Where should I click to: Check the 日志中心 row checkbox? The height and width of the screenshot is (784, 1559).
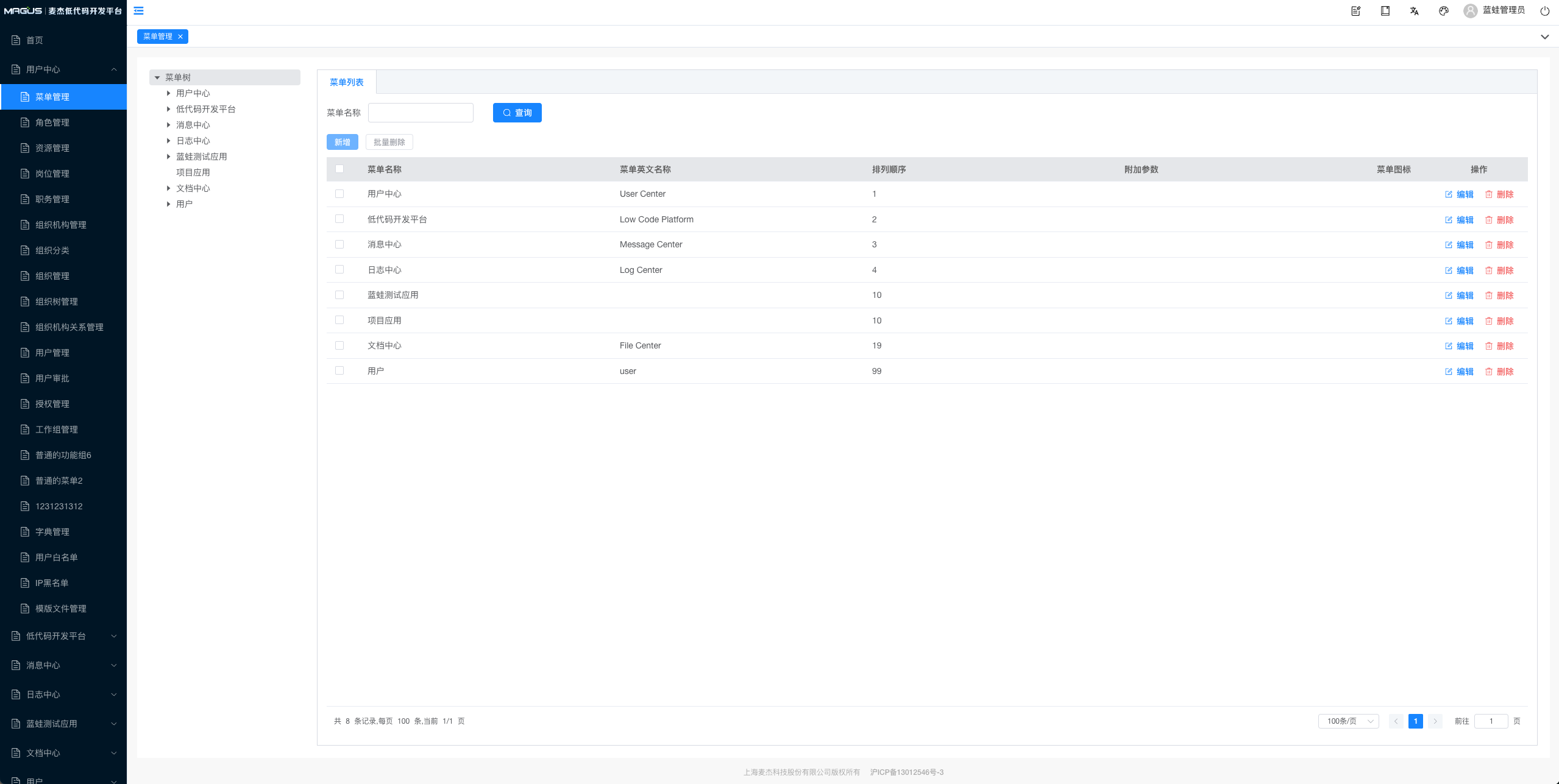click(x=339, y=269)
